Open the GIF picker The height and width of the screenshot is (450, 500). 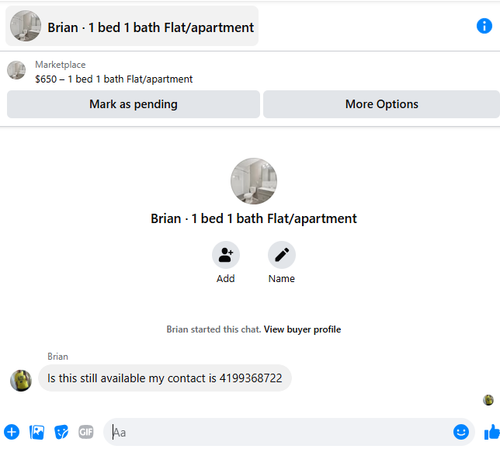pyautogui.click(x=86, y=432)
